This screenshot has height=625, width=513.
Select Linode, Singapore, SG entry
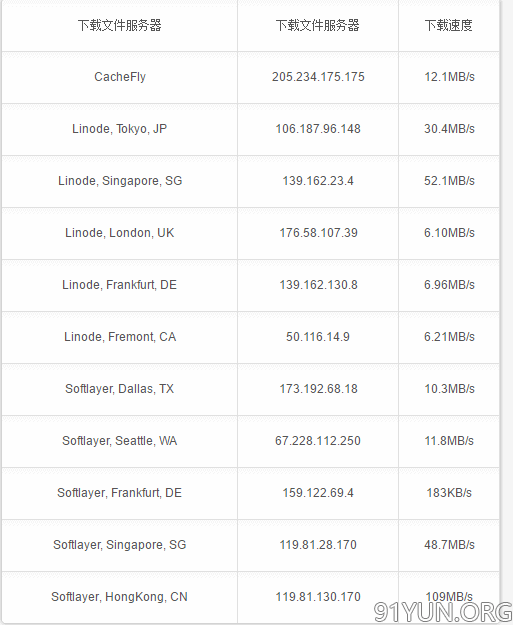120,181
